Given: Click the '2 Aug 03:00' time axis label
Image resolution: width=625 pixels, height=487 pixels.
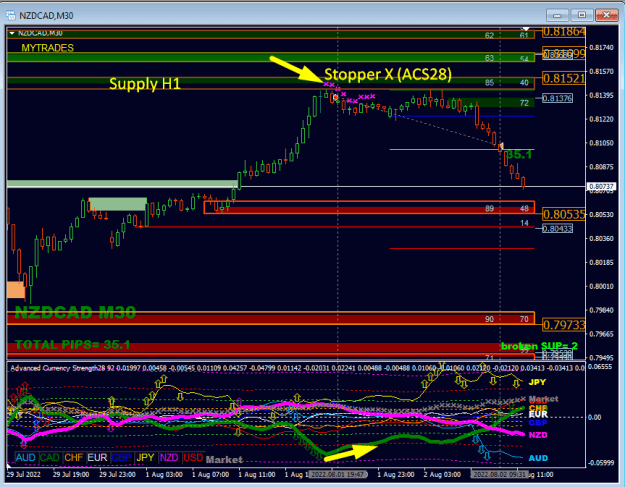Looking at the screenshot, I should [442, 475].
